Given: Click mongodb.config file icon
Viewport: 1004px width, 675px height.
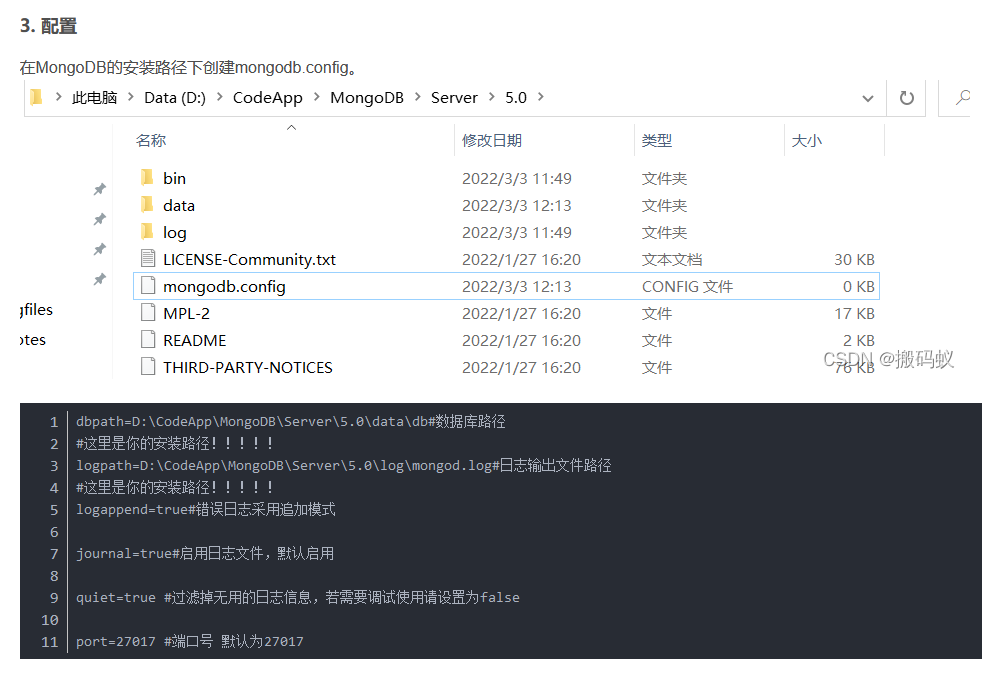Looking at the screenshot, I should [x=148, y=286].
